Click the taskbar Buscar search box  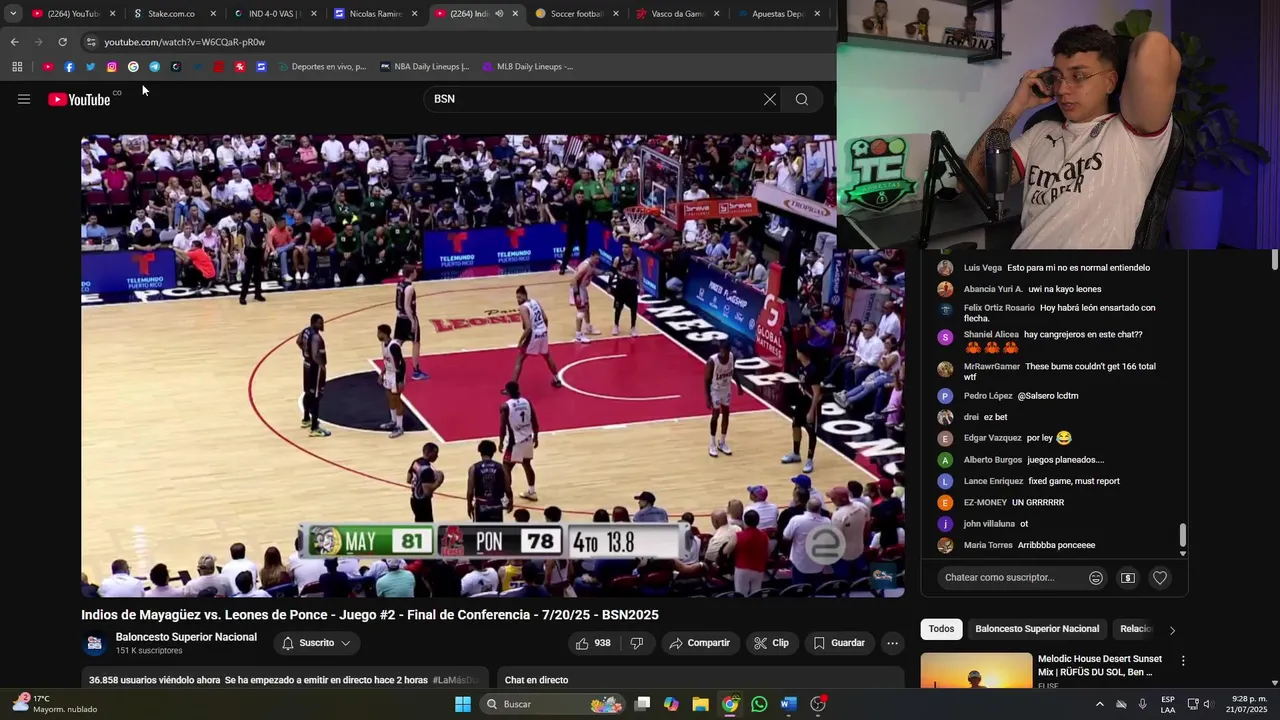pos(551,704)
